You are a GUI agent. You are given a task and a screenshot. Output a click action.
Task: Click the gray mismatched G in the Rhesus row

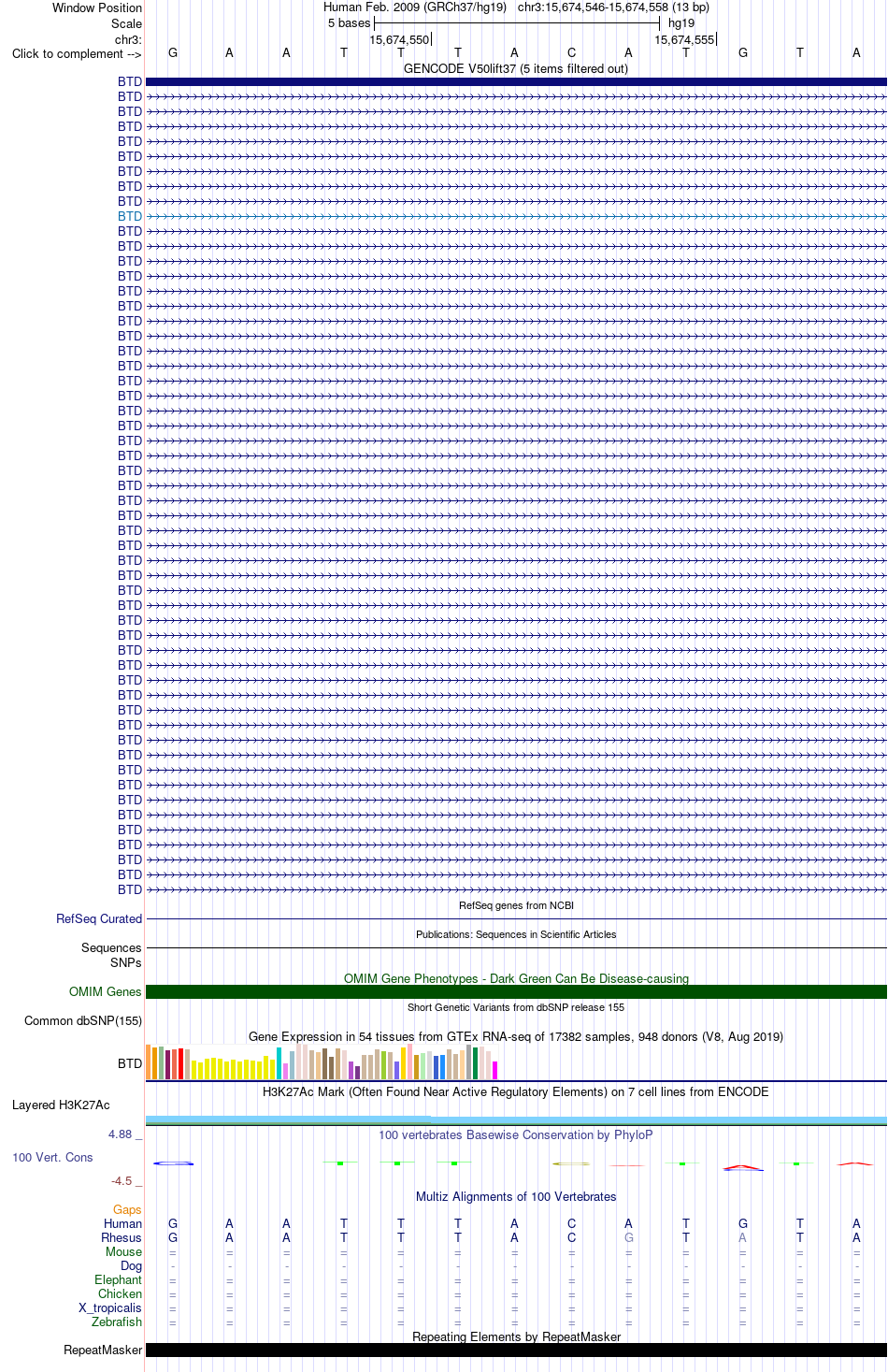point(628,1237)
